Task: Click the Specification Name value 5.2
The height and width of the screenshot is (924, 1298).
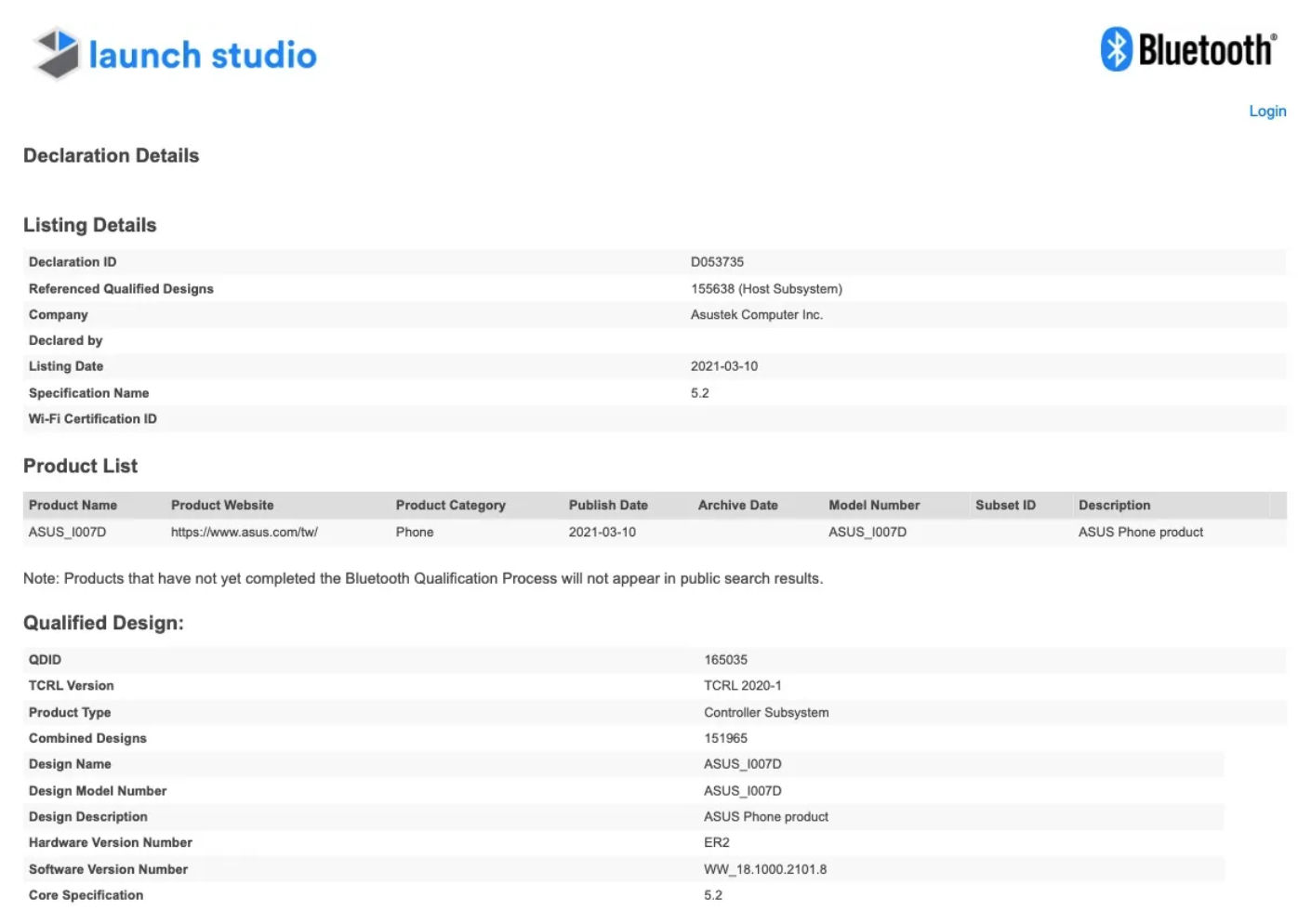Action: [x=700, y=393]
